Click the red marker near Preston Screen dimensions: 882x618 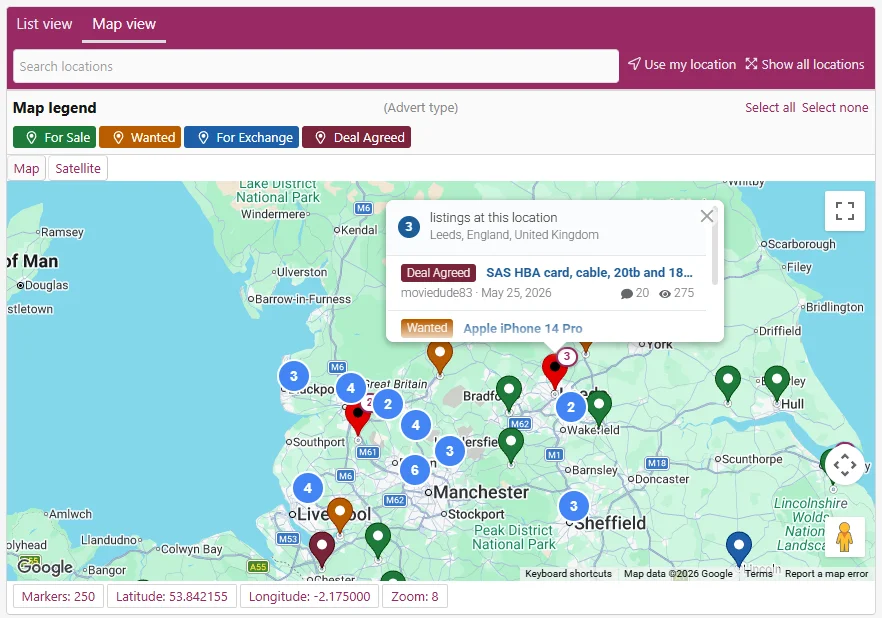click(x=358, y=418)
